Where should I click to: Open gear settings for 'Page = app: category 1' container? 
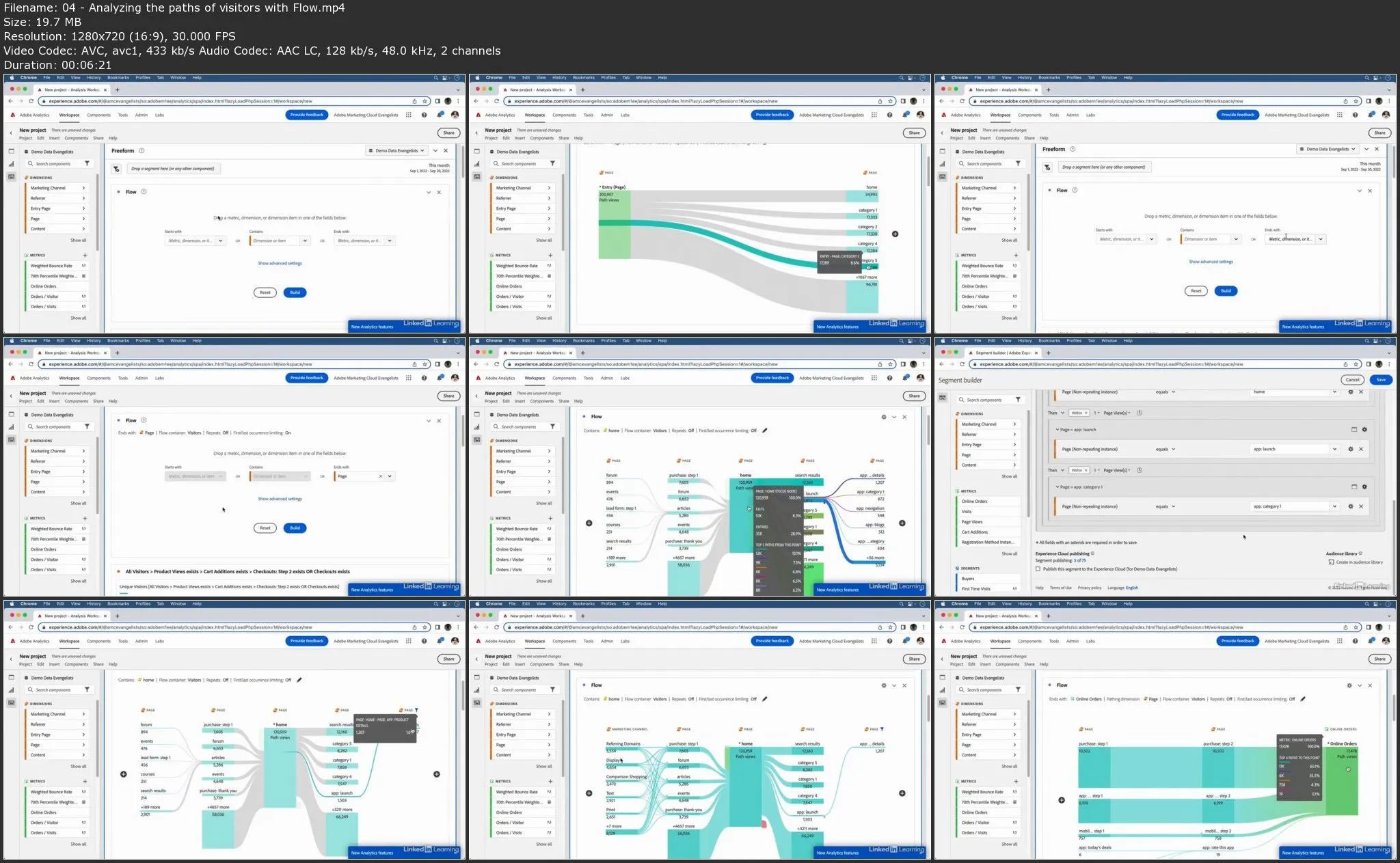click(1364, 487)
